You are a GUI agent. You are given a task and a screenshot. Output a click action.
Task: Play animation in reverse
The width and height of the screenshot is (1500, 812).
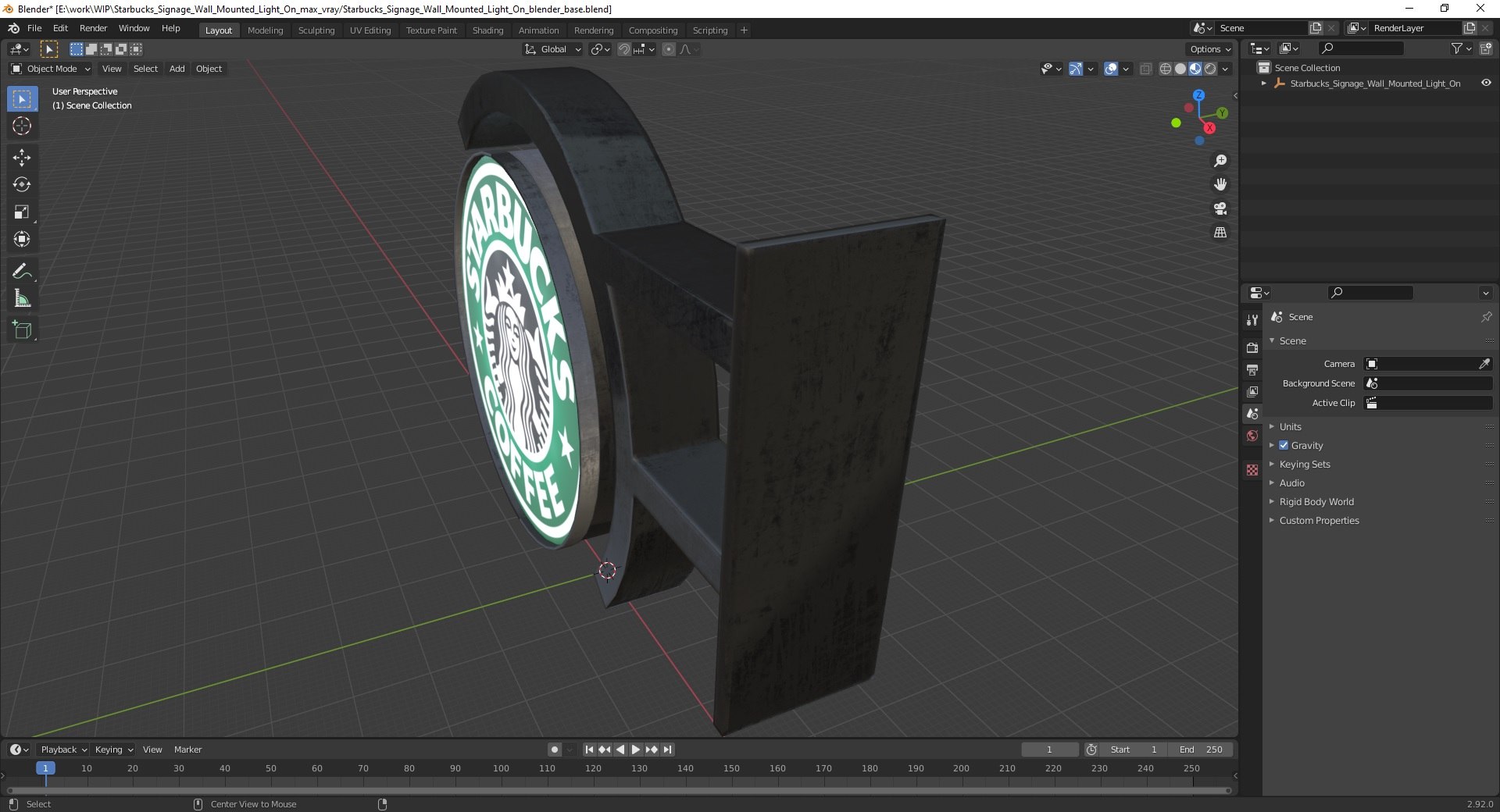620,750
